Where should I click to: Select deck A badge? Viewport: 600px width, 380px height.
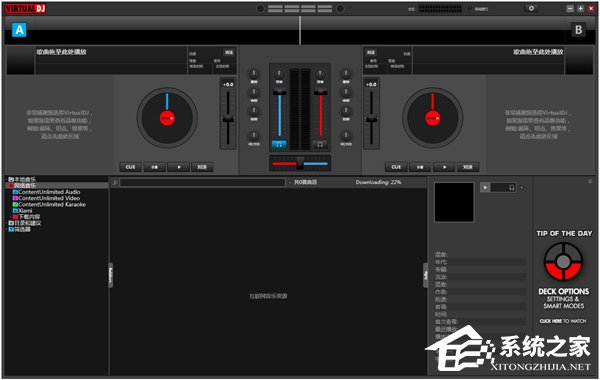(x=19, y=29)
